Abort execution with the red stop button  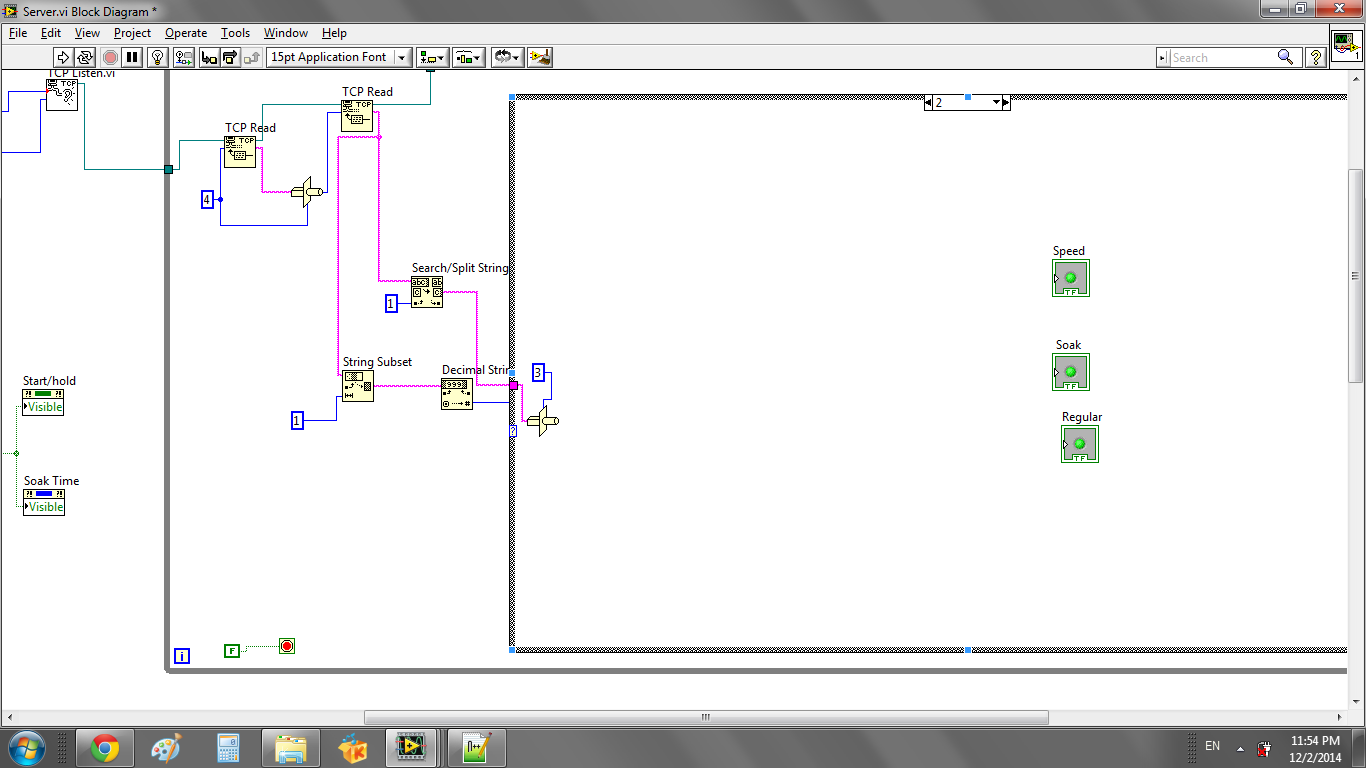110,58
